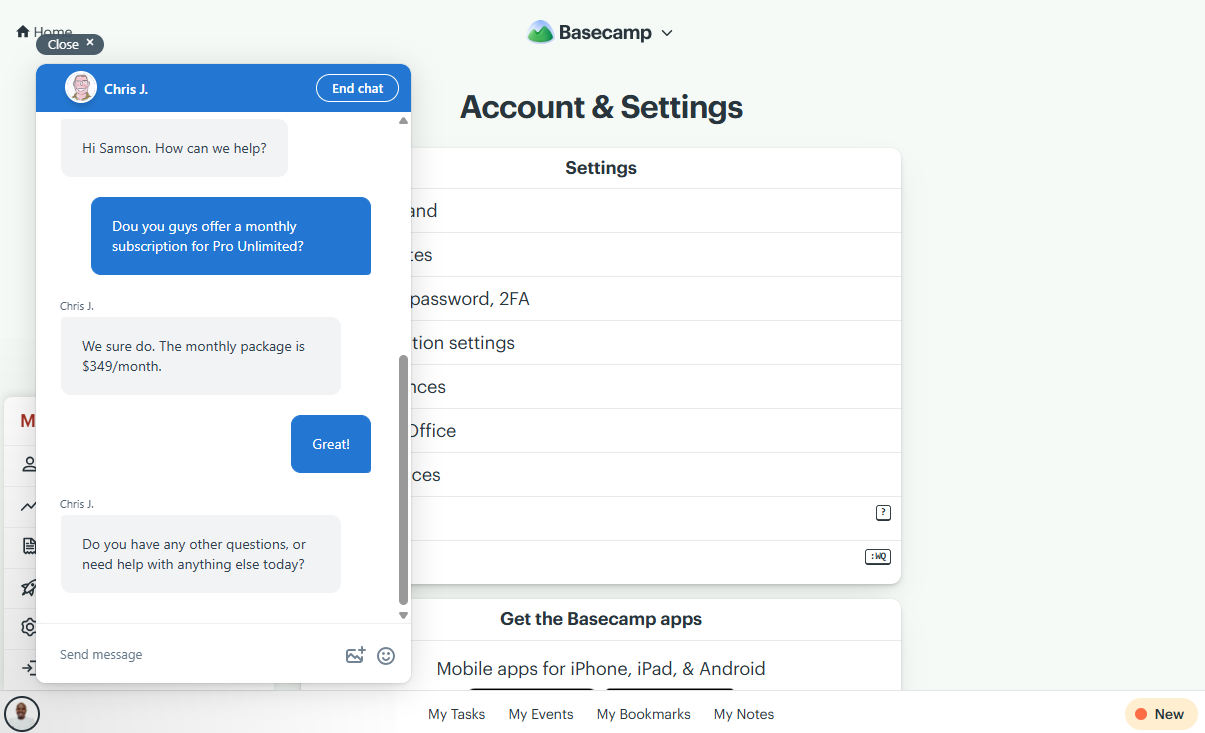The image size is (1205, 733).
Task: Open My Notes in bottom bar
Action: (744, 714)
